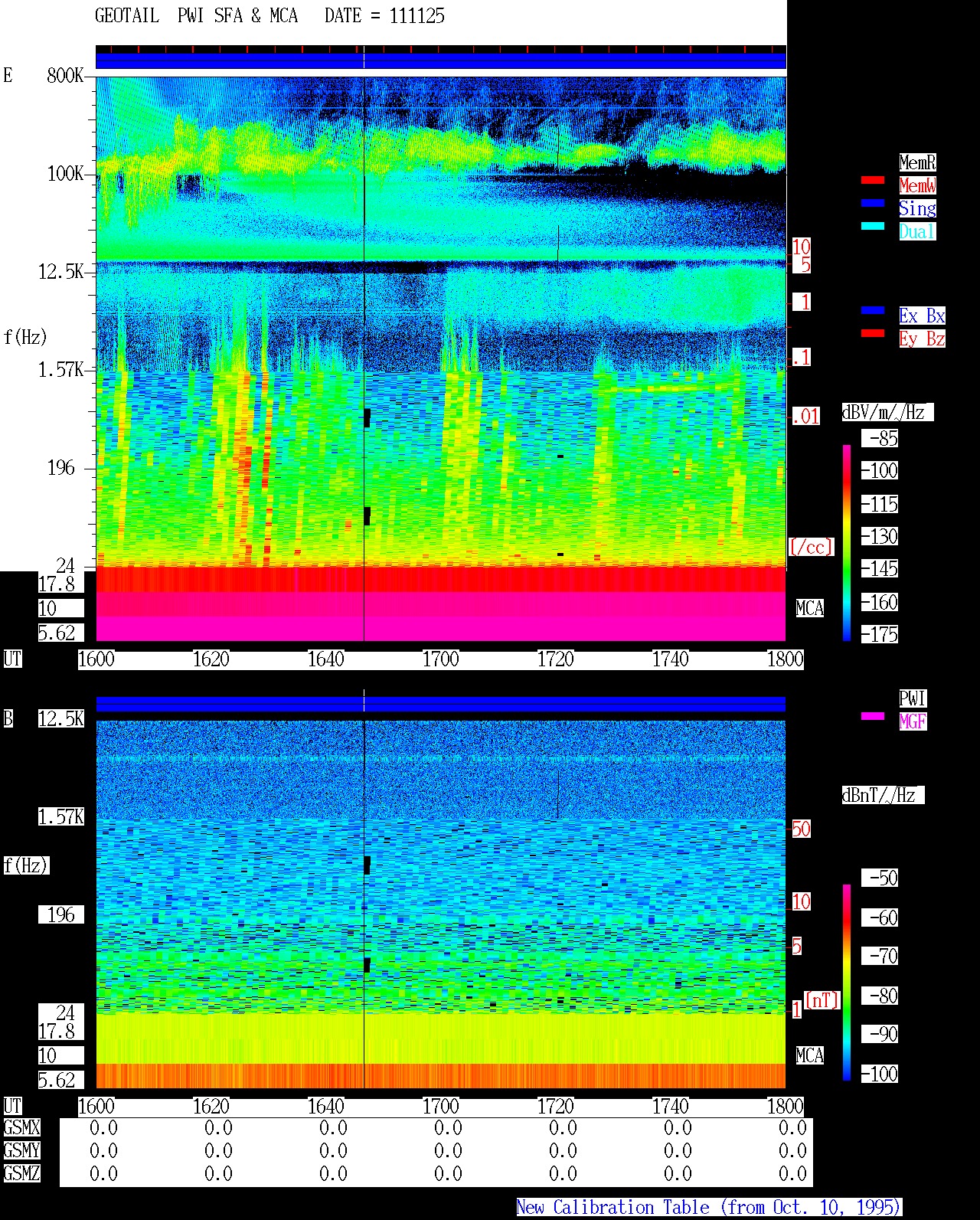Select the Dual legend label

coord(917,231)
